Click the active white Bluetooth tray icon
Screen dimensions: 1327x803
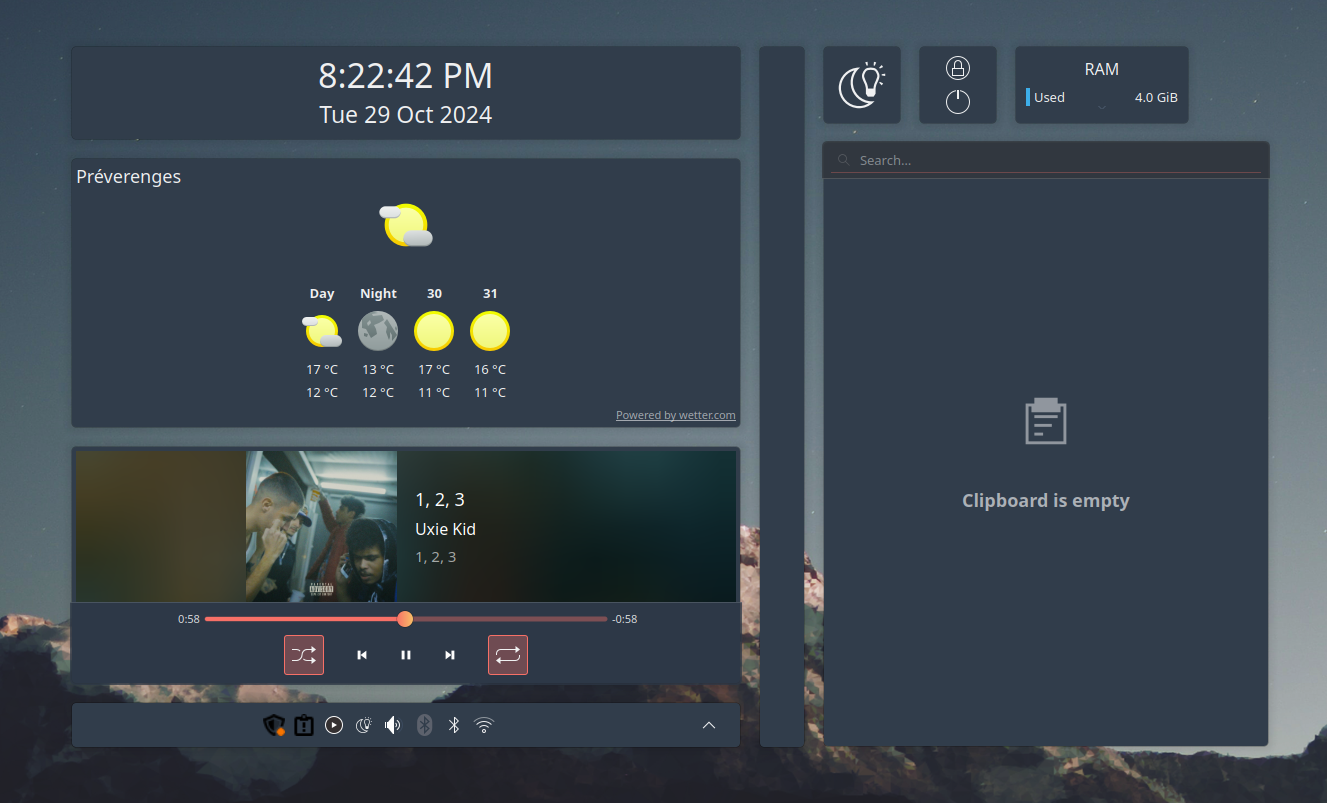[454, 725]
